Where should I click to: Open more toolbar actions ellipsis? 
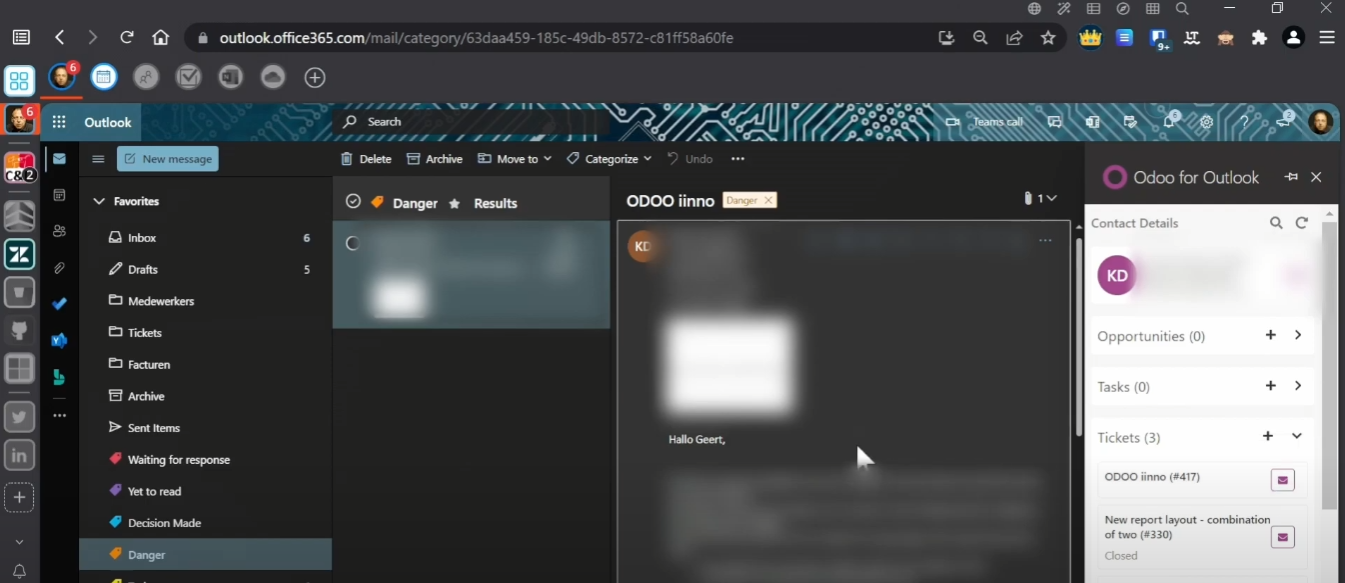pos(738,159)
